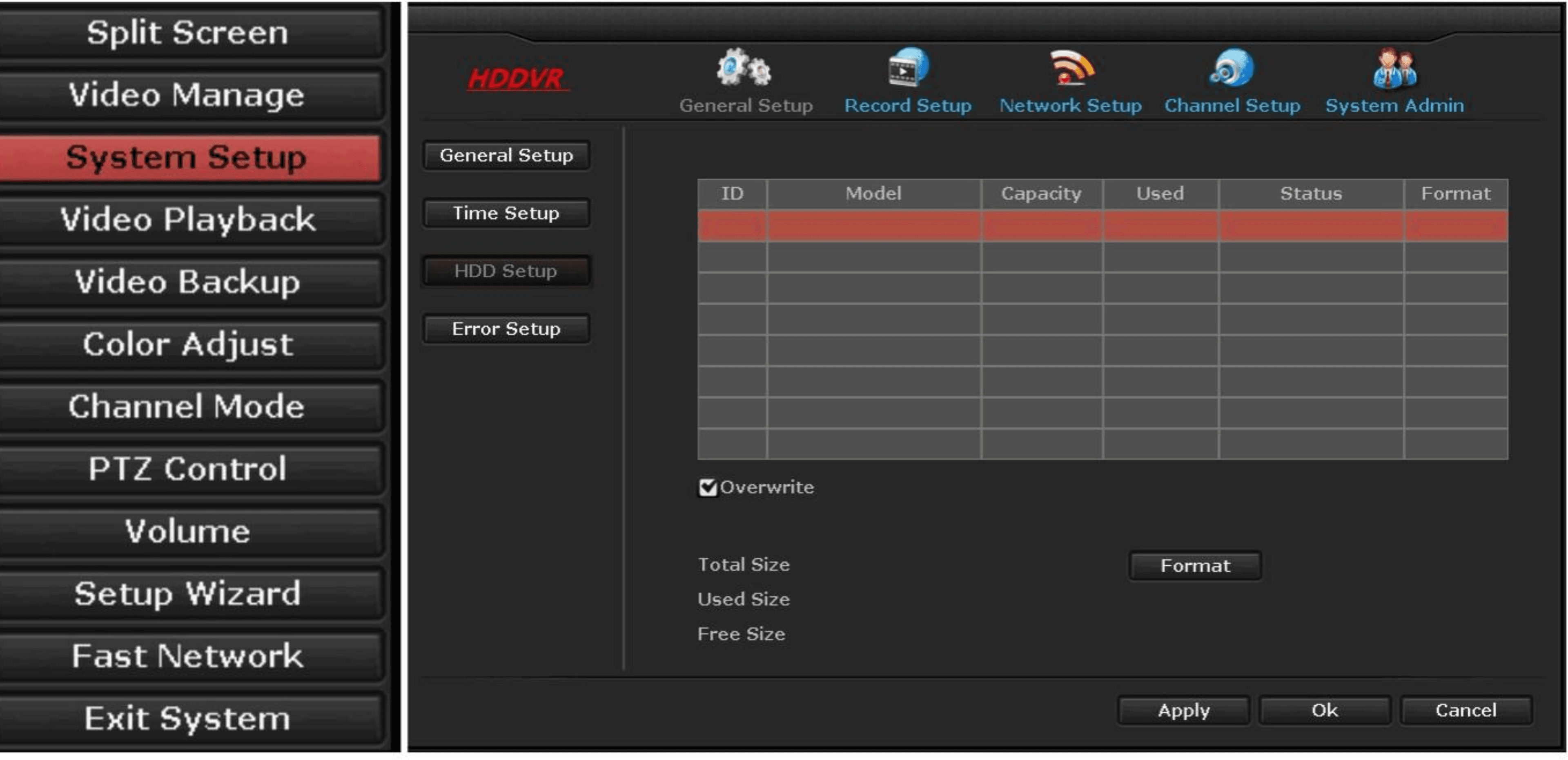Click the Used column header
Screen dimensions: 1568x760
[1160, 194]
